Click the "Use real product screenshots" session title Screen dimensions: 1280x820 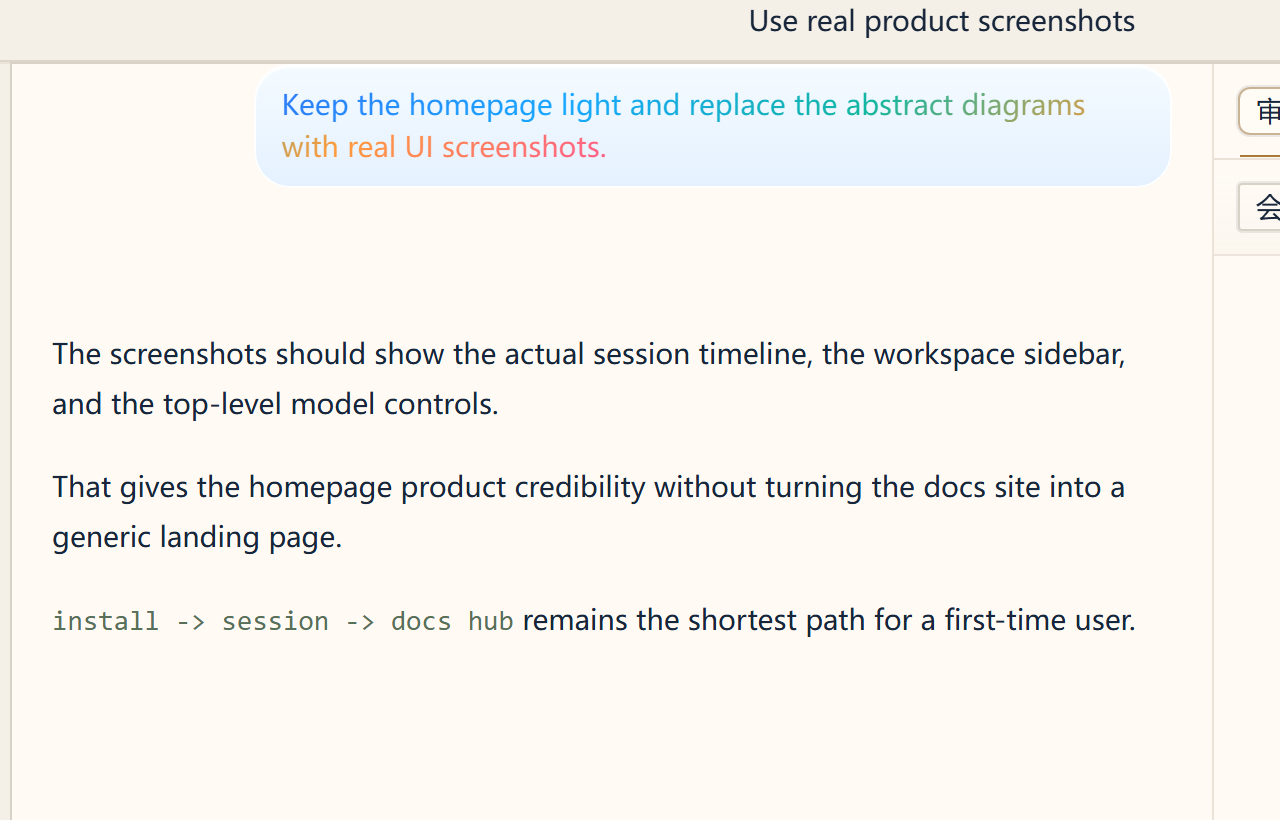pyautogui.click(x=941, y=21)
